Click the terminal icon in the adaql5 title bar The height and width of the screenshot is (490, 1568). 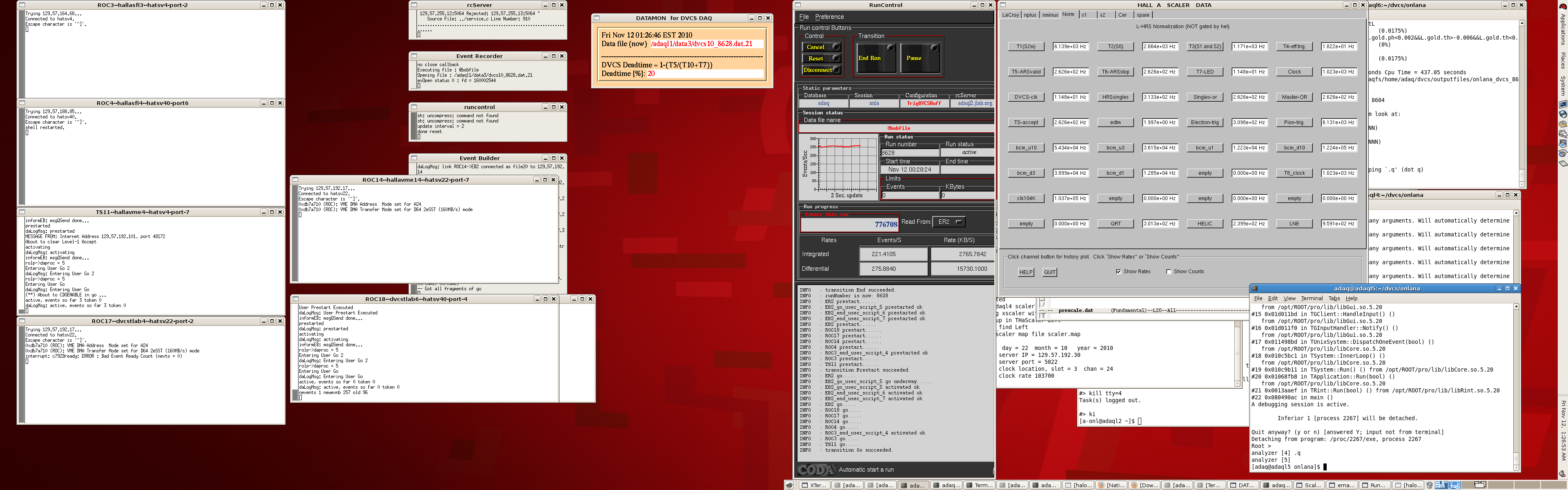point(1254,289)
